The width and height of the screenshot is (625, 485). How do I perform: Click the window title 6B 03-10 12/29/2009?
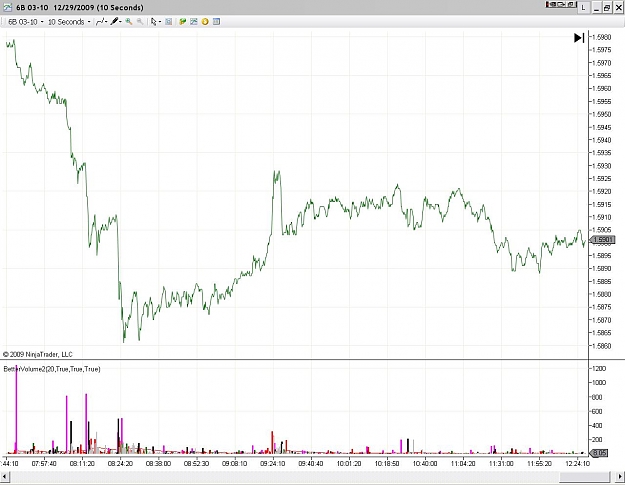[80, 7]
